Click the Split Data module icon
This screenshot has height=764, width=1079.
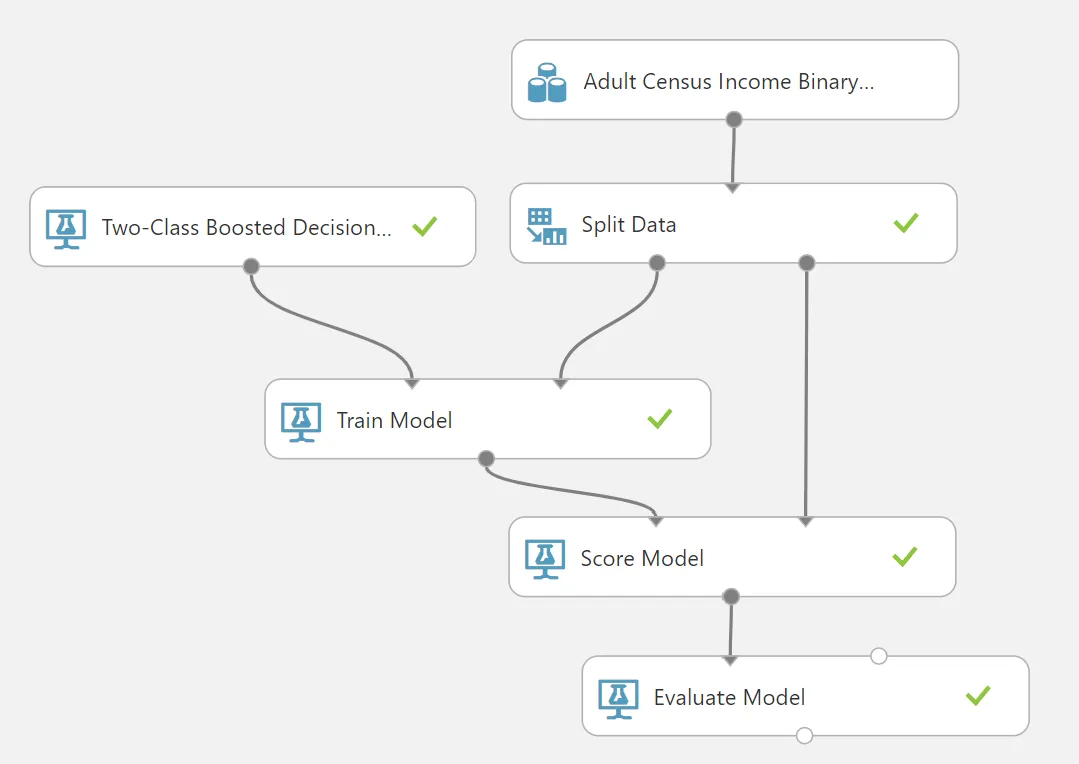click(546, 226)
